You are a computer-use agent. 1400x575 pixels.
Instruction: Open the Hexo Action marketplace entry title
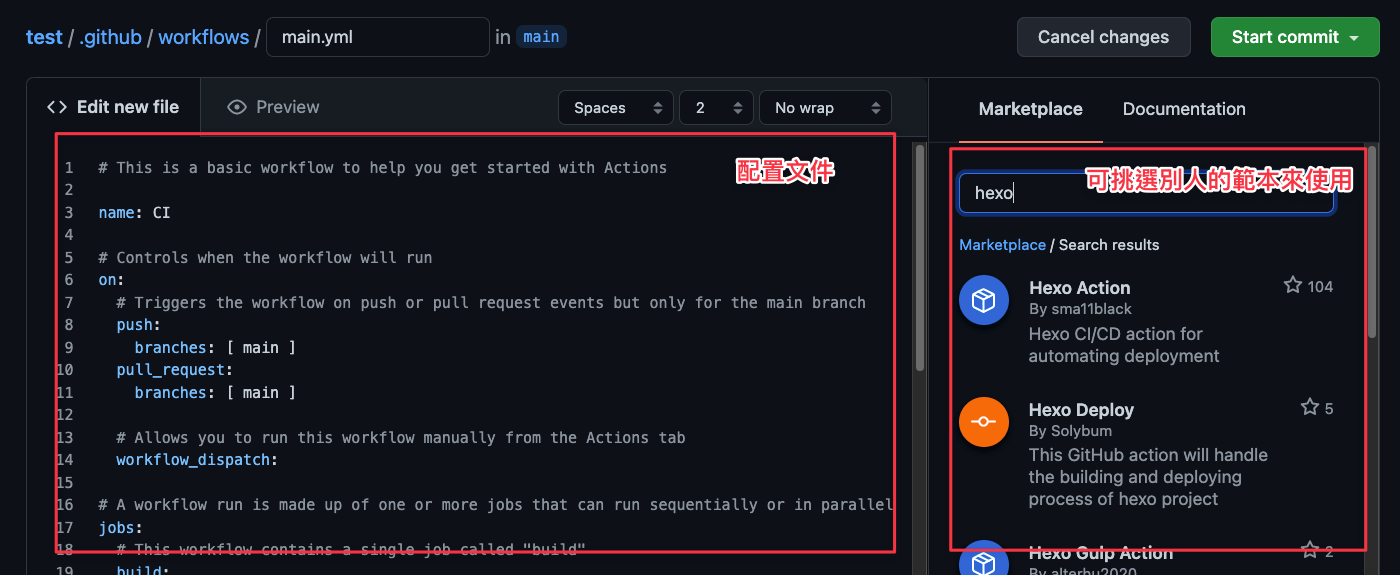pyautogui.click(x=1080, y=288)
